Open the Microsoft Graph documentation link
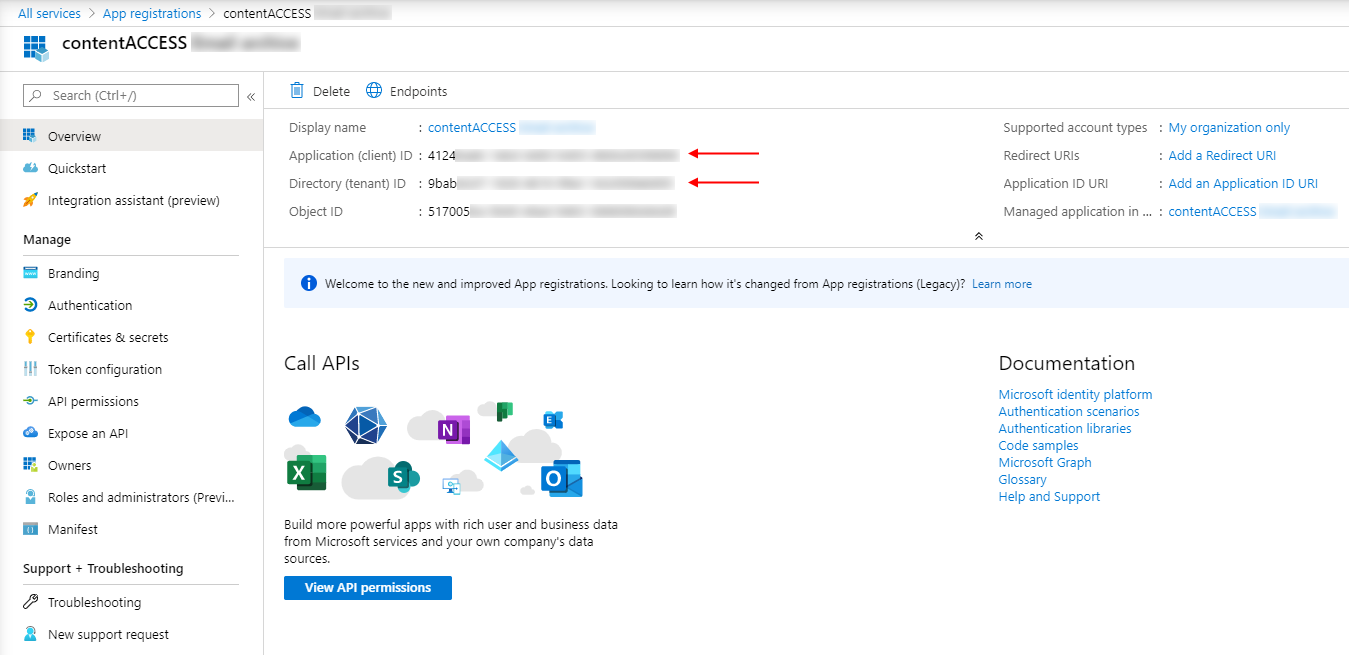This screenshot has width=1349, height=655. (1045, 462)
